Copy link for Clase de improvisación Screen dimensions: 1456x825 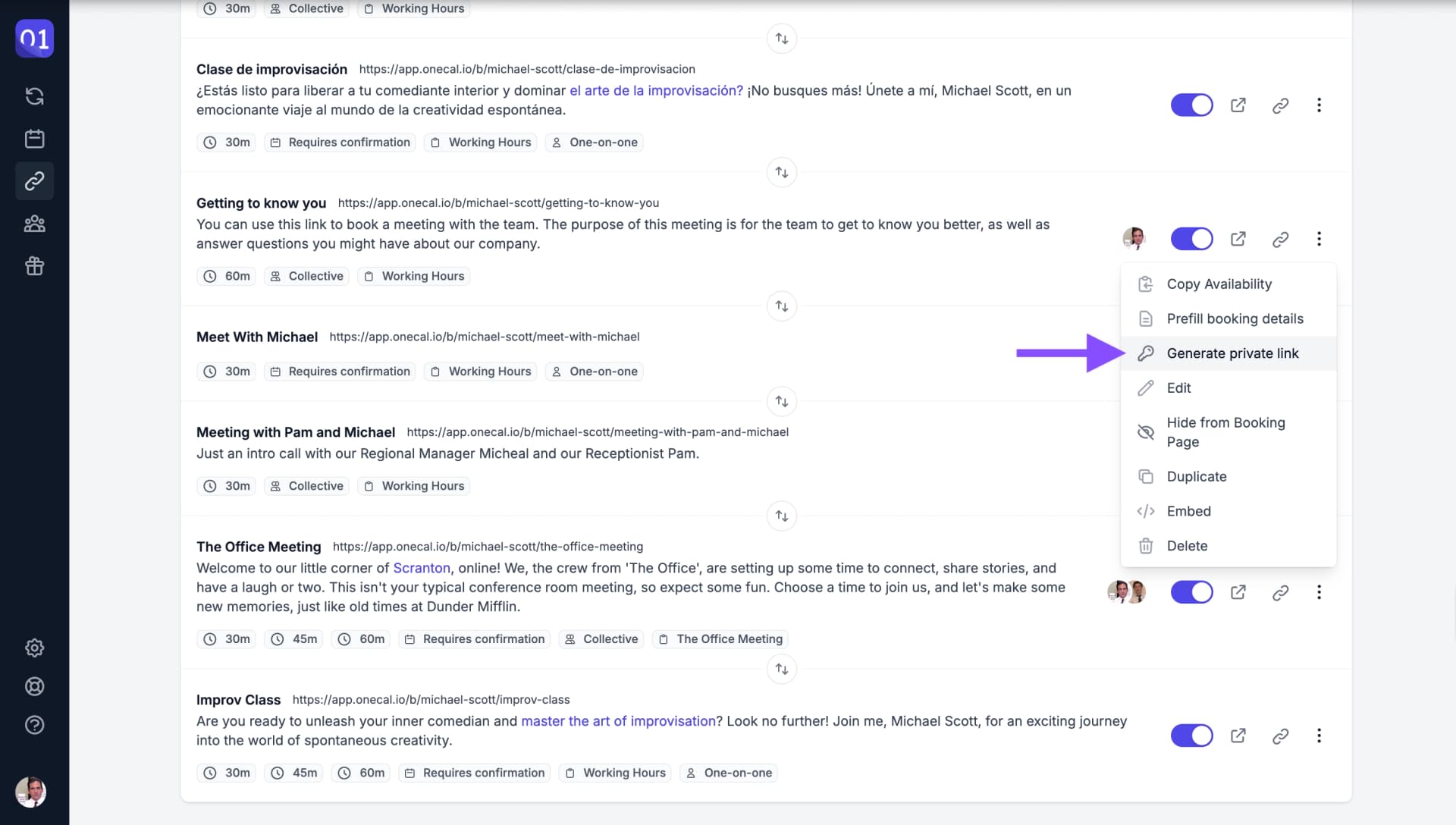[1280, 105]
